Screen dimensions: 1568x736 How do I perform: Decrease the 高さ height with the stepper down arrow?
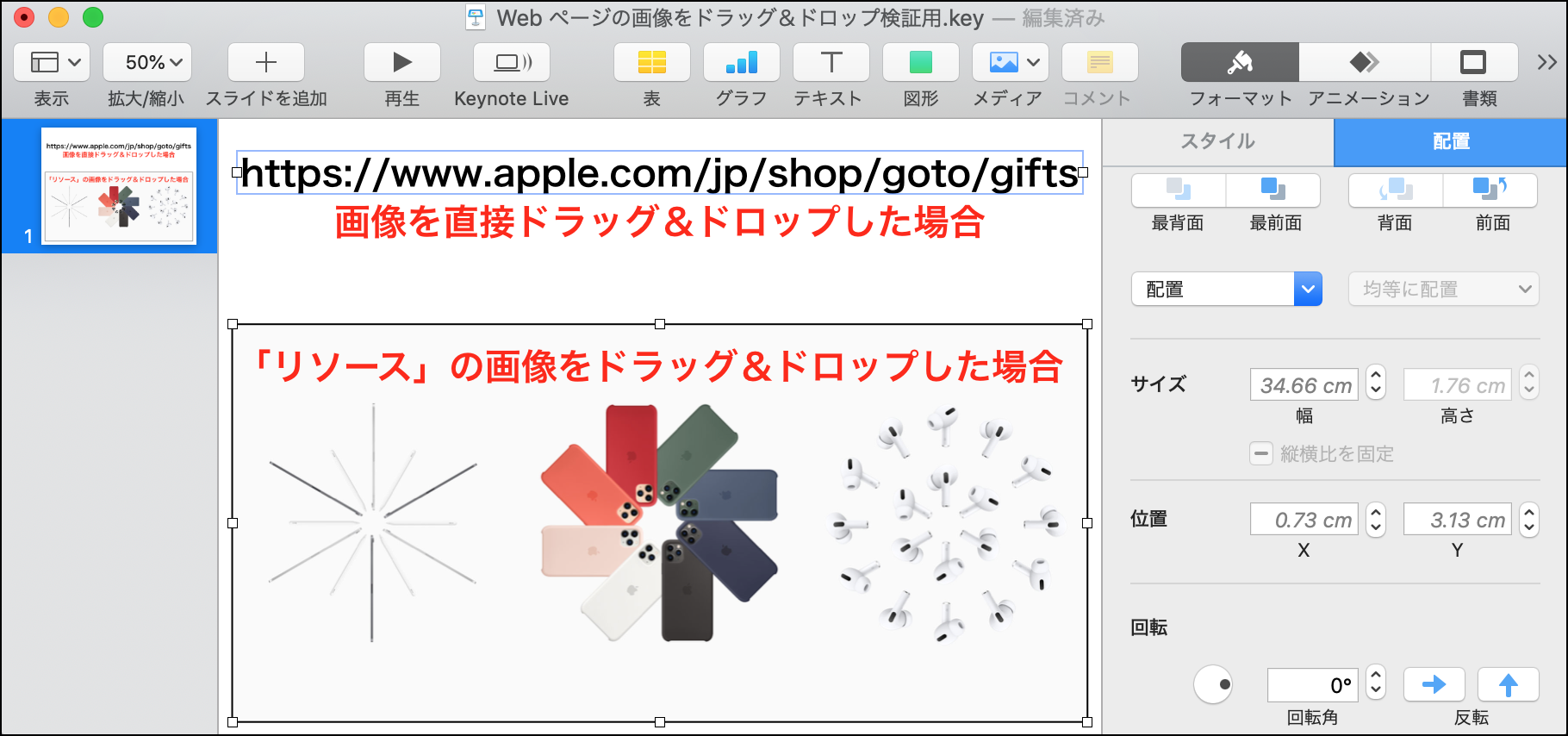[1529, 392]
